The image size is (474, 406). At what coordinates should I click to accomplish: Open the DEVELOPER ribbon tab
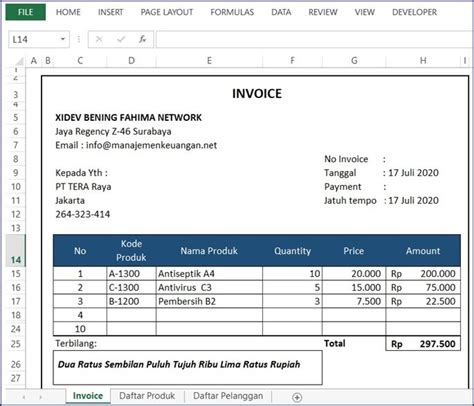pyautogui.click(x=414, y=12)
